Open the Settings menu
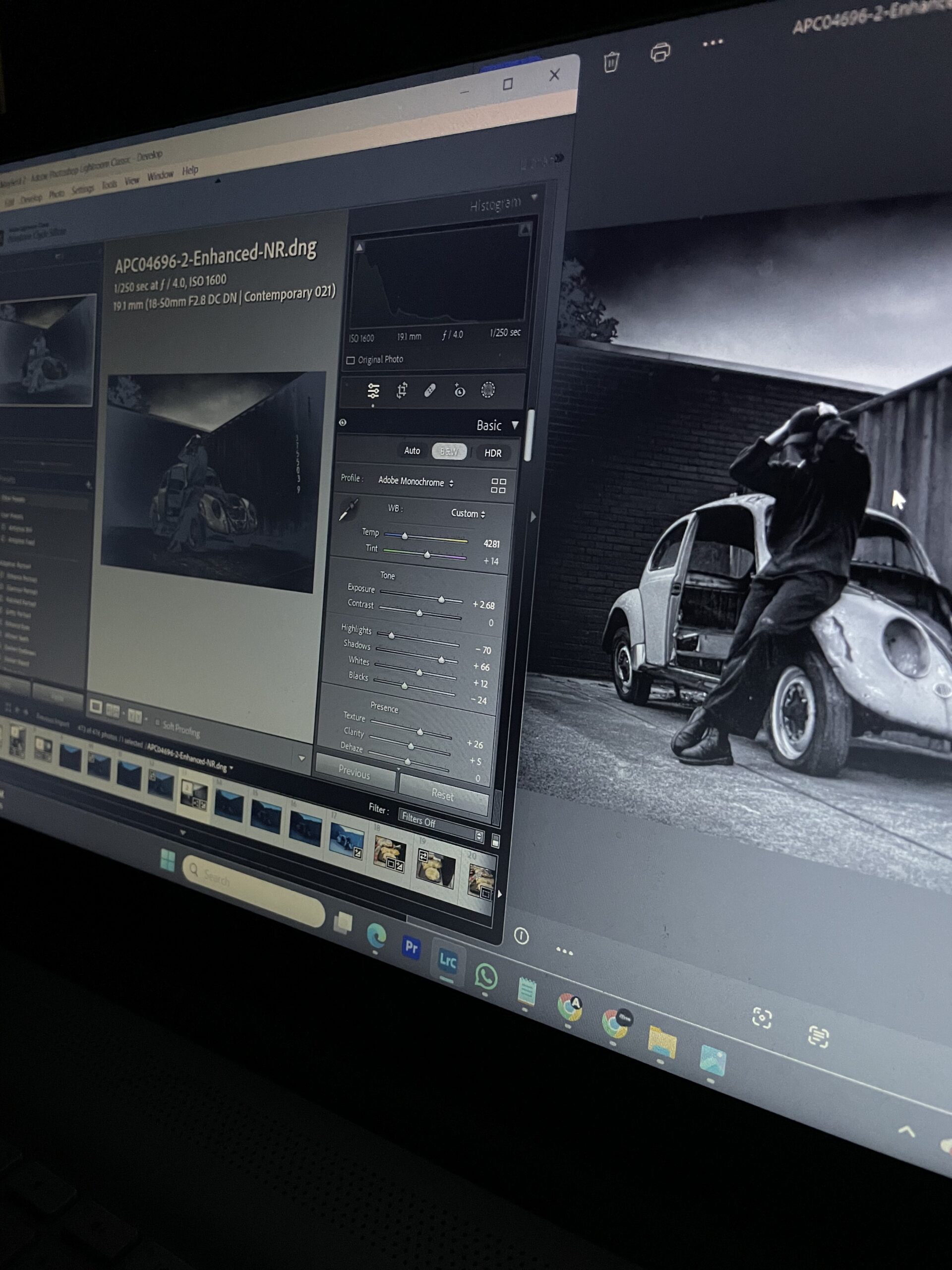952x1270 pixels. point(83,189)
